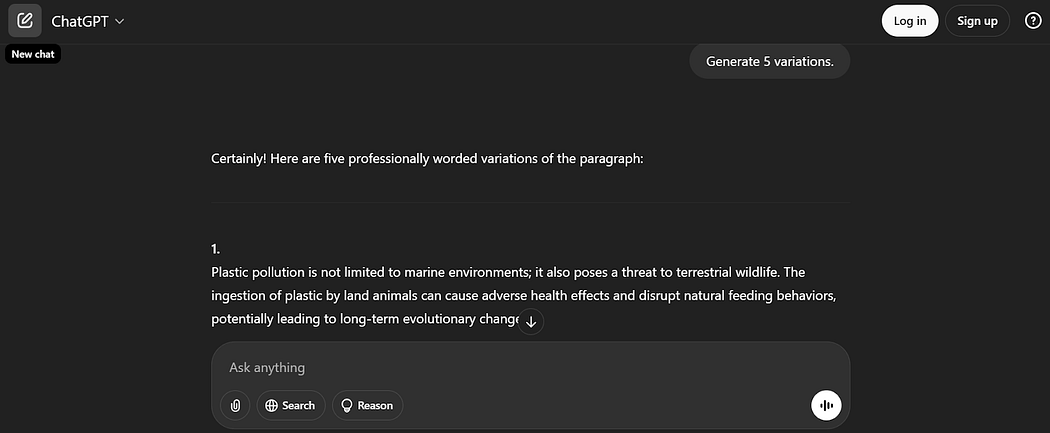Open the ChatGPT model selector dropdown
The height and width of the screenshot is (433, 1050).
pyautogui.click(x=88, y=21)
